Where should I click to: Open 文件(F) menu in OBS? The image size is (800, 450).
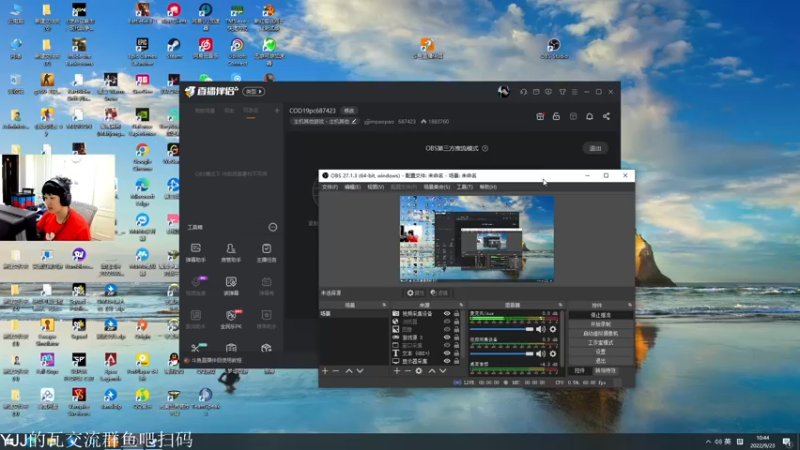pos(330,187)
